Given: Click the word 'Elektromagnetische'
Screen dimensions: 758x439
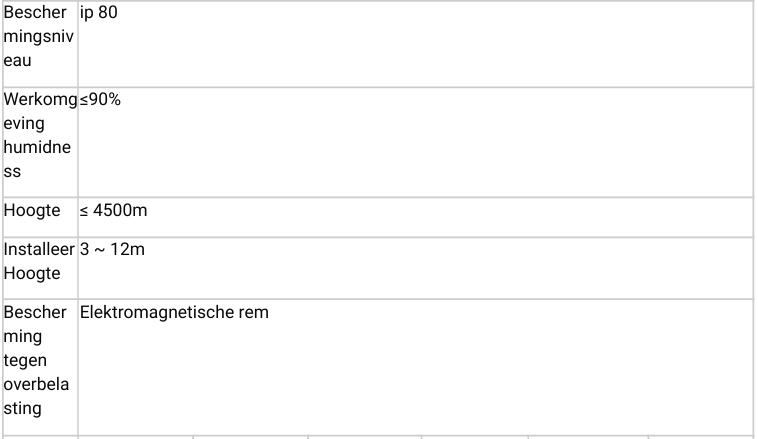Looking at the screenshot, I should click(158, 312).
